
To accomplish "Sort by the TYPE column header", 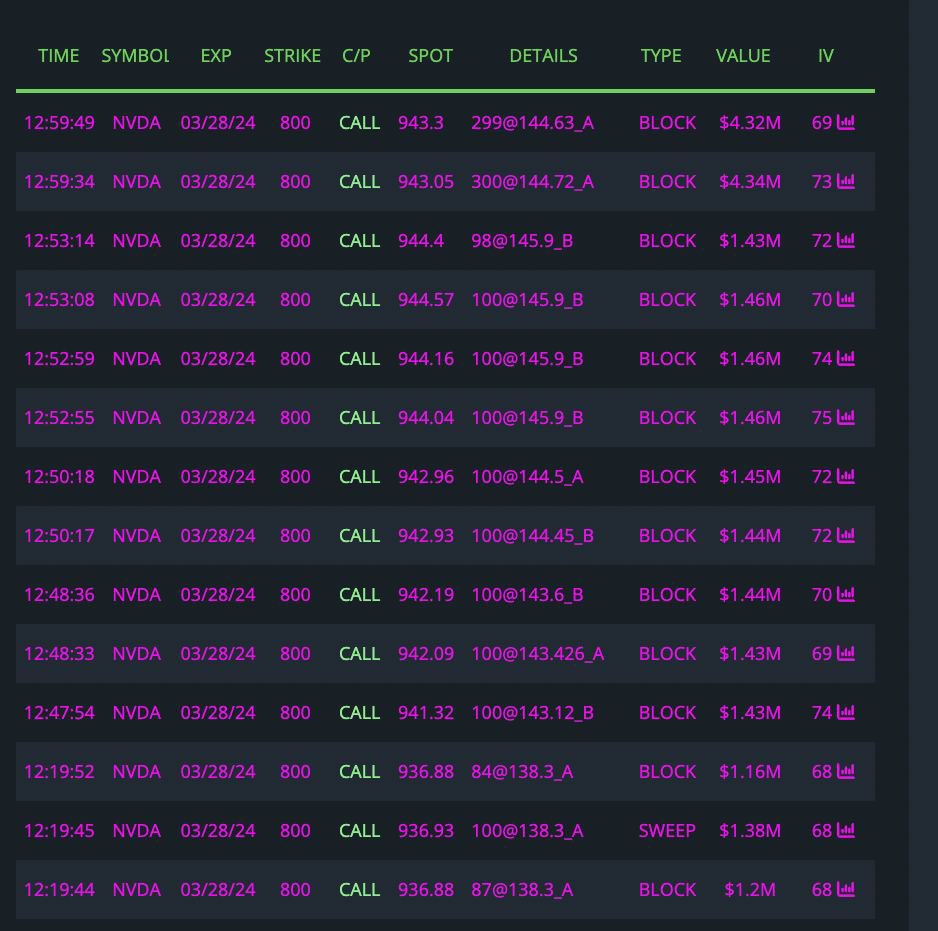I will tap(661, 56).
